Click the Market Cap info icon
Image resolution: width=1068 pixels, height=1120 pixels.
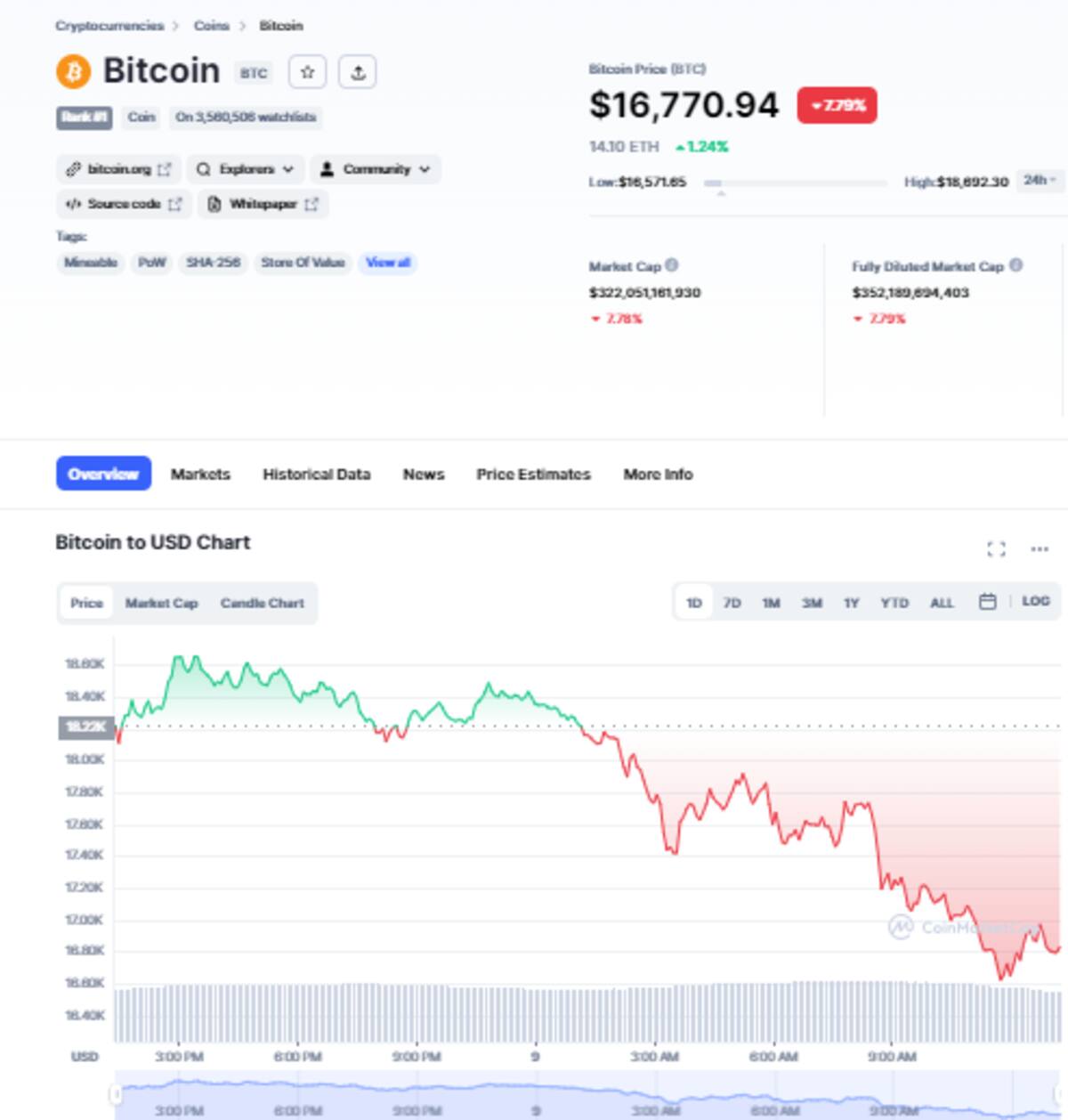pos(672,265)
